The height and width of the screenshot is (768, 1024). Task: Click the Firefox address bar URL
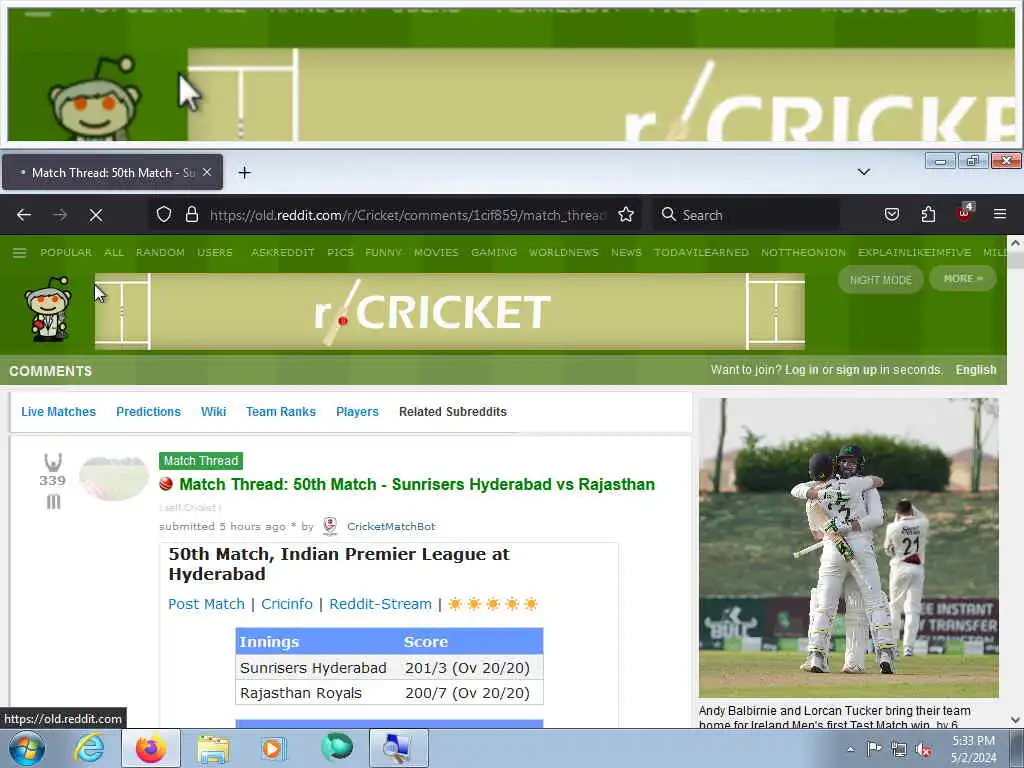408,215
